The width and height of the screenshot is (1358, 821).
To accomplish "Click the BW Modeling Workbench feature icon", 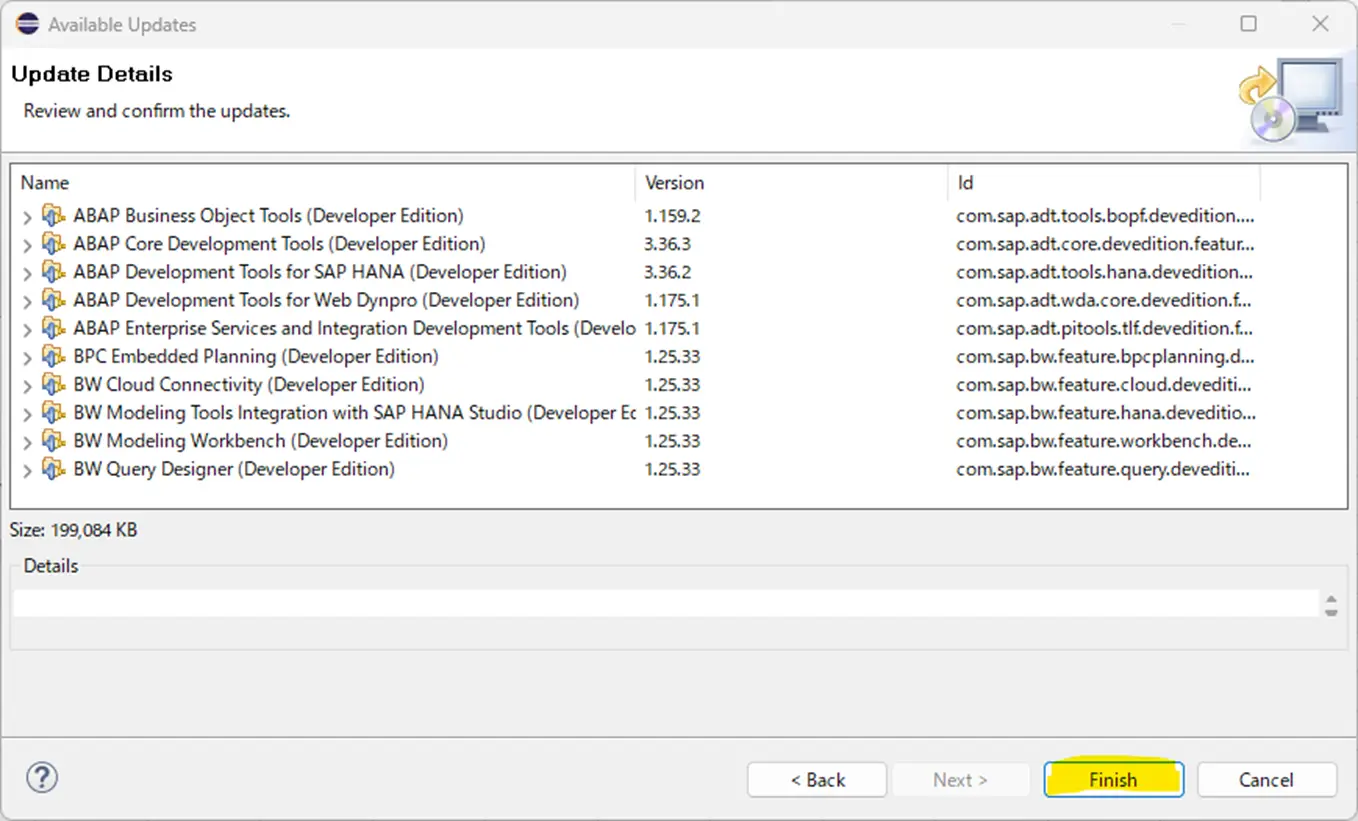I will click(x=53, y=440).
